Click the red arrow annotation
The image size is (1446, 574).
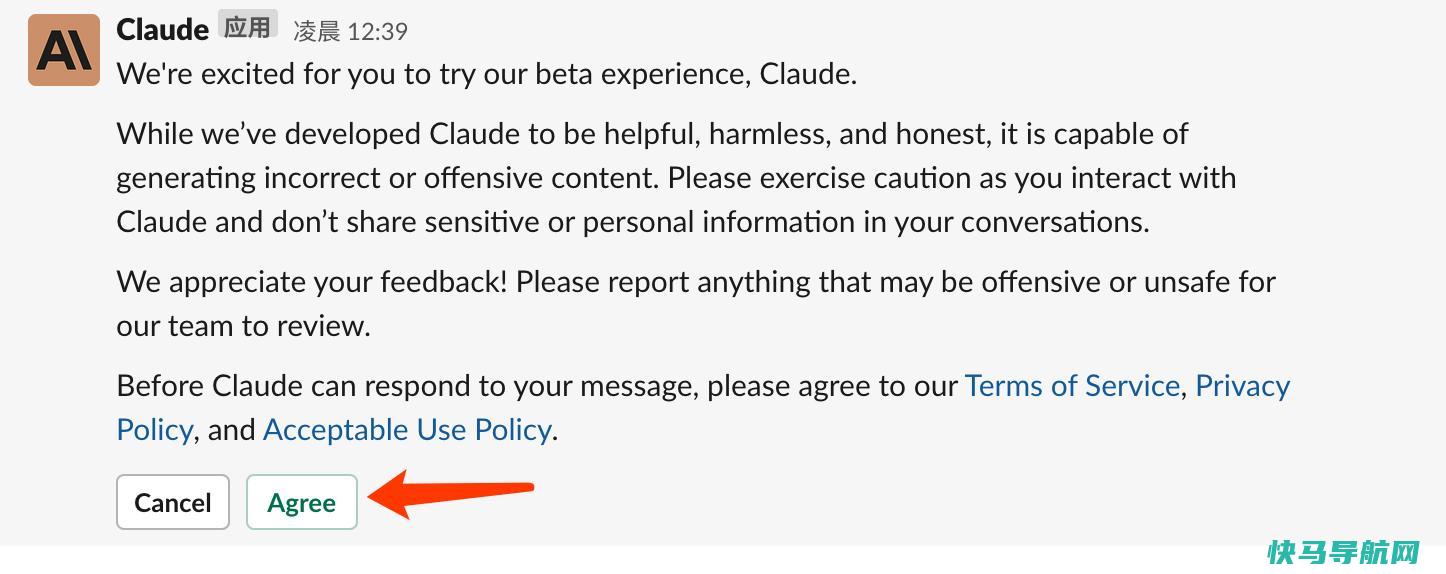(450, 494)
